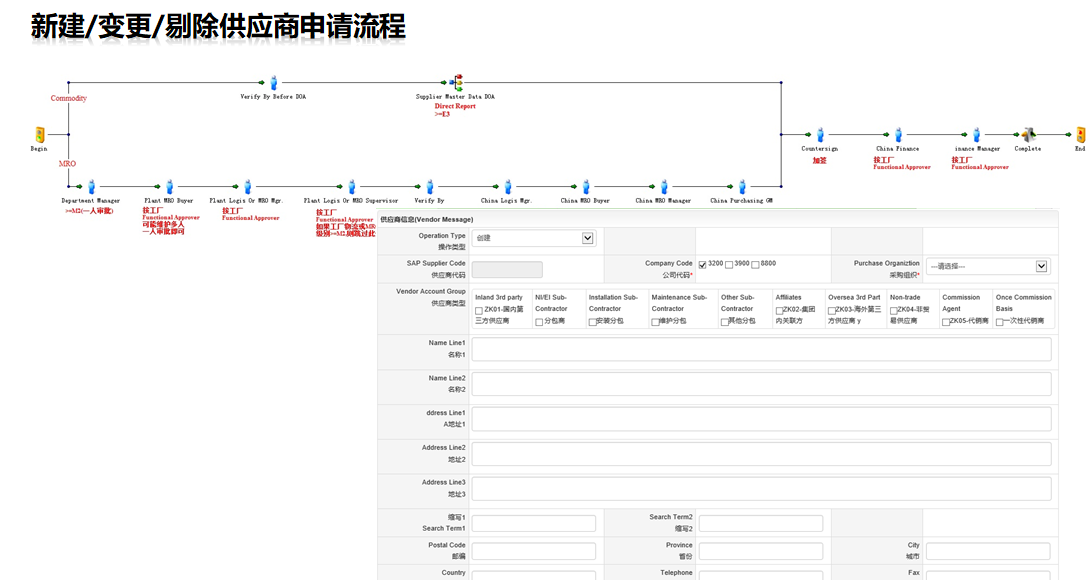Click the Search Term1 input field
Image resolution: width=1090 pixels, height=580 pixels.
[533, 523]
